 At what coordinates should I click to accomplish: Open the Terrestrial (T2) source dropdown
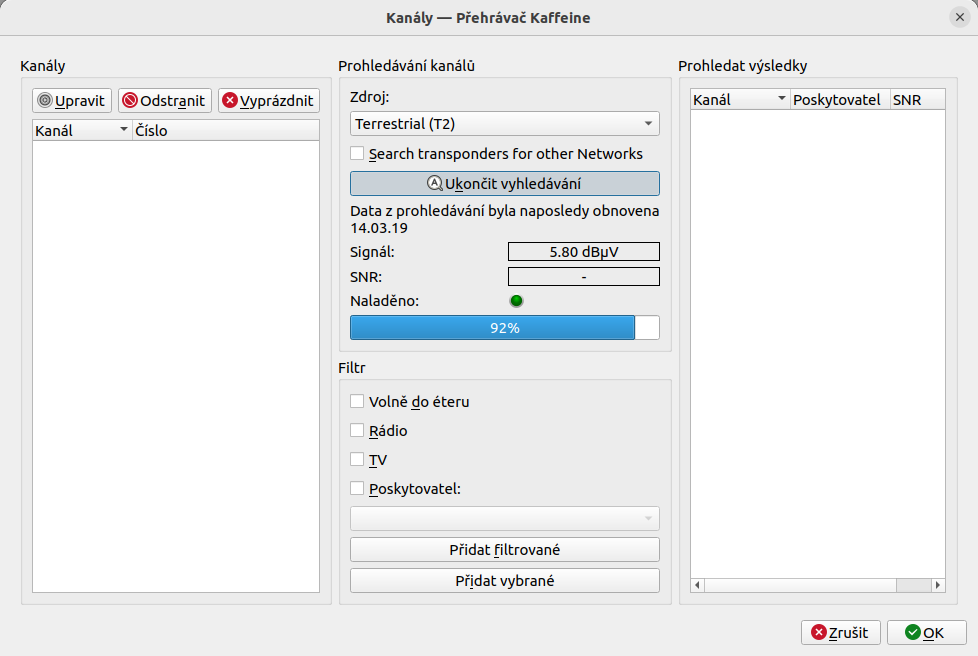504,124
